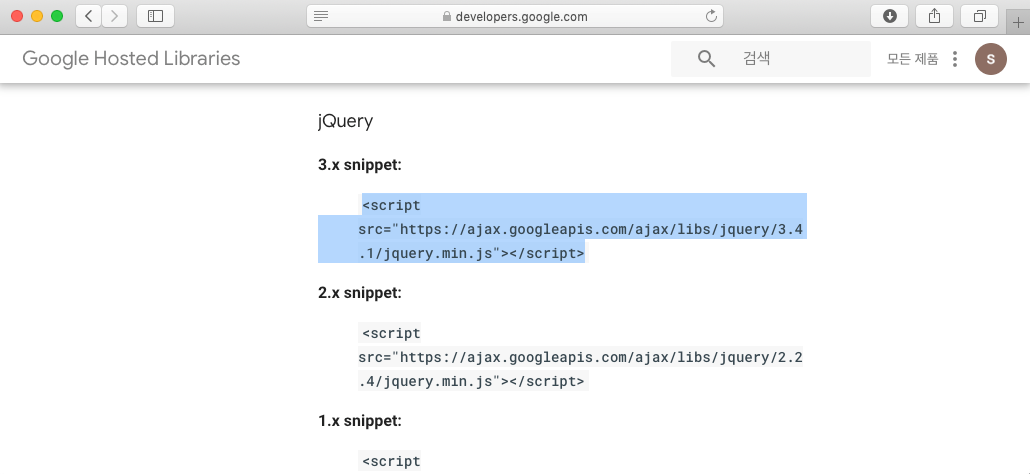Show the Safari sidebar
The width and height of the screenshot is (1030, 474).
pos(156,16)
